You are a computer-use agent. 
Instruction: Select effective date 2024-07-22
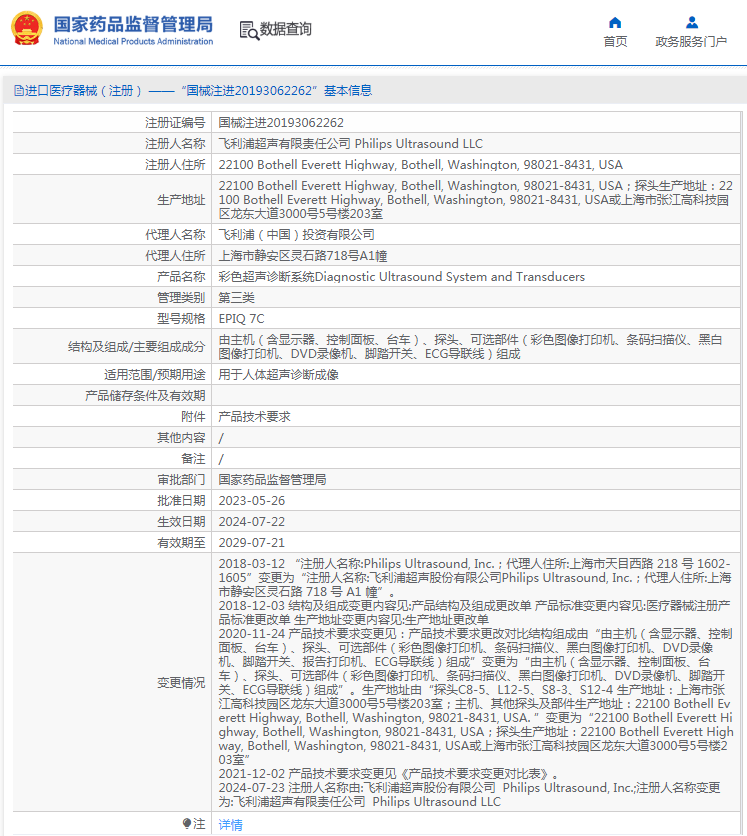click(252, 521)
